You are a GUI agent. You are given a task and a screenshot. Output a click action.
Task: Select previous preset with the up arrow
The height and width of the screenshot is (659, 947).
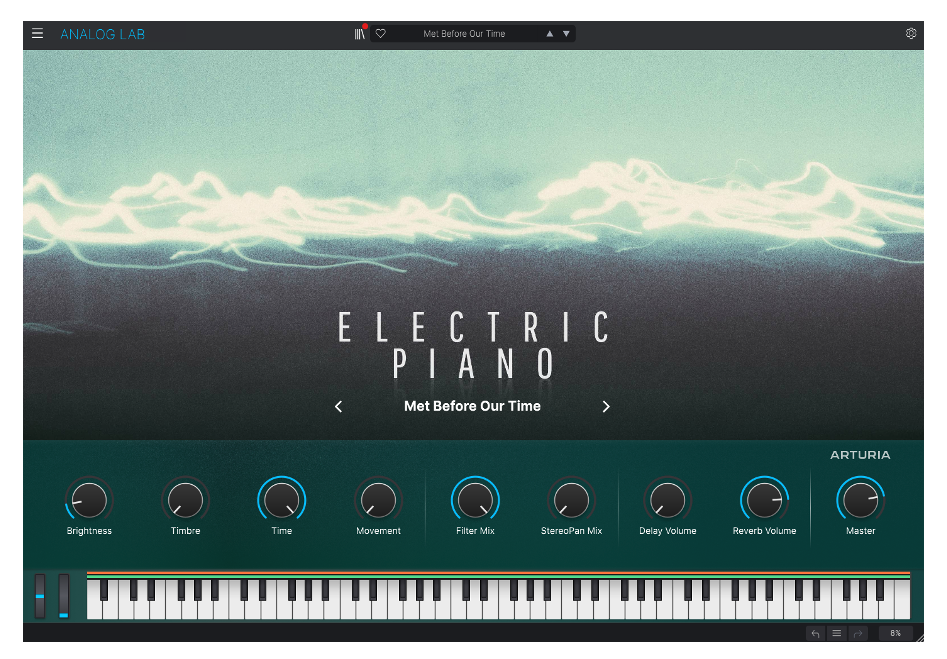tap(549, 34)
